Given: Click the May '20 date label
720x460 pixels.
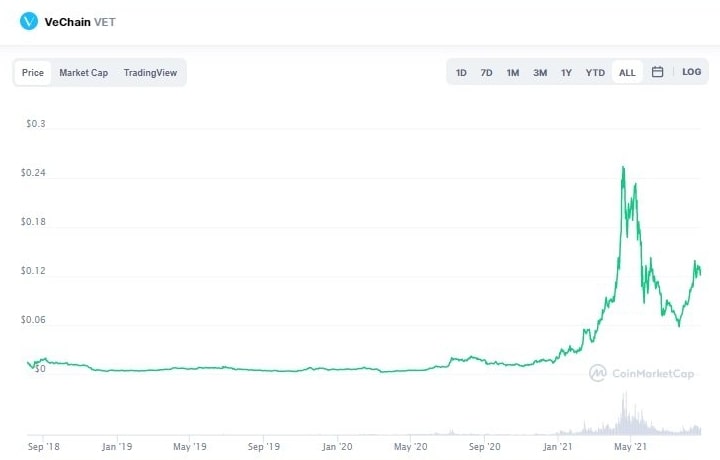Looking at the screenshot, I should click(x=411, y=447).
